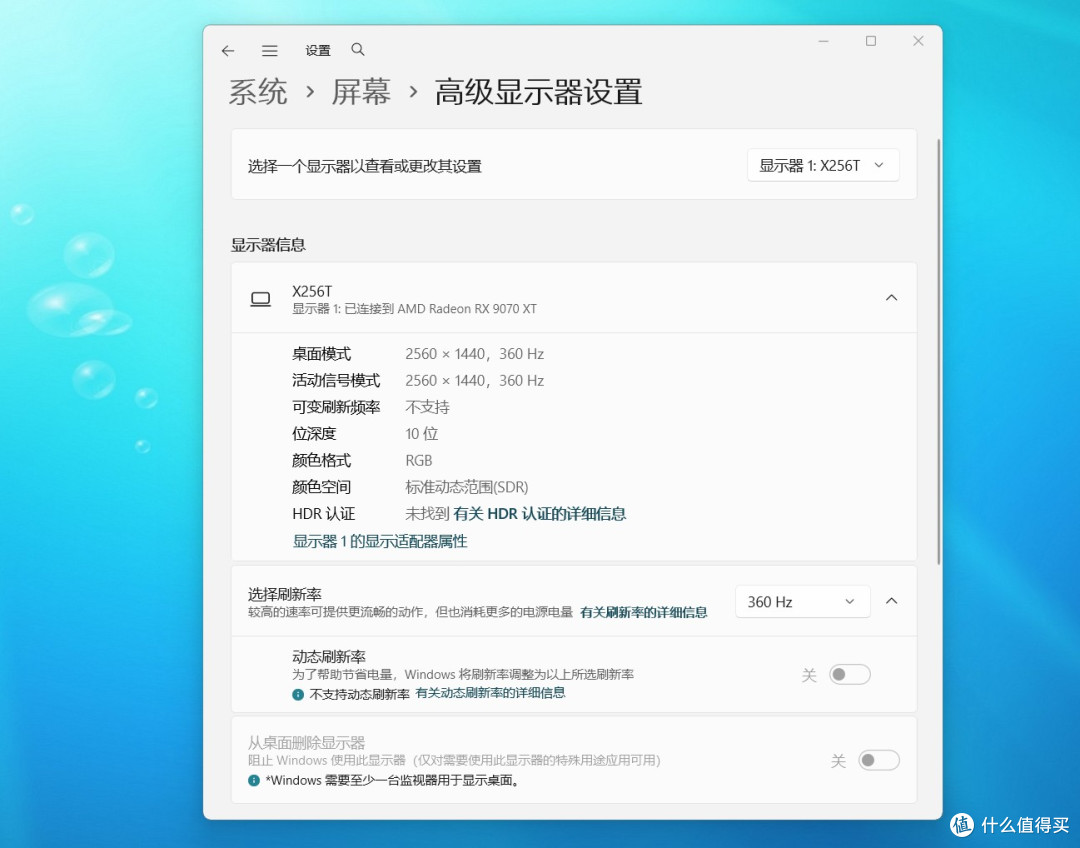Open 有关 HDR 认证的详细信息 link
1080x848 pixels.
point(539,514)
